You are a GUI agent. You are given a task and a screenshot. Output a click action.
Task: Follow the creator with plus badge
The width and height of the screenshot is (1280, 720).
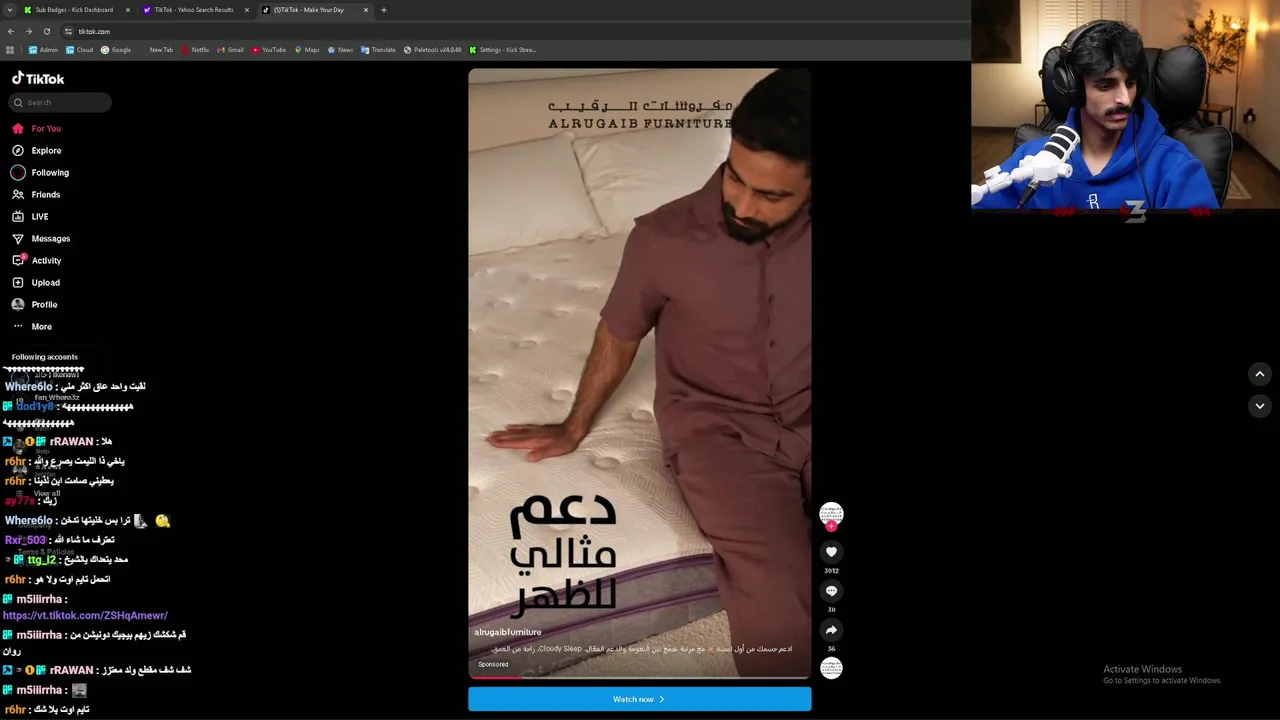click(x=831, y=526)
